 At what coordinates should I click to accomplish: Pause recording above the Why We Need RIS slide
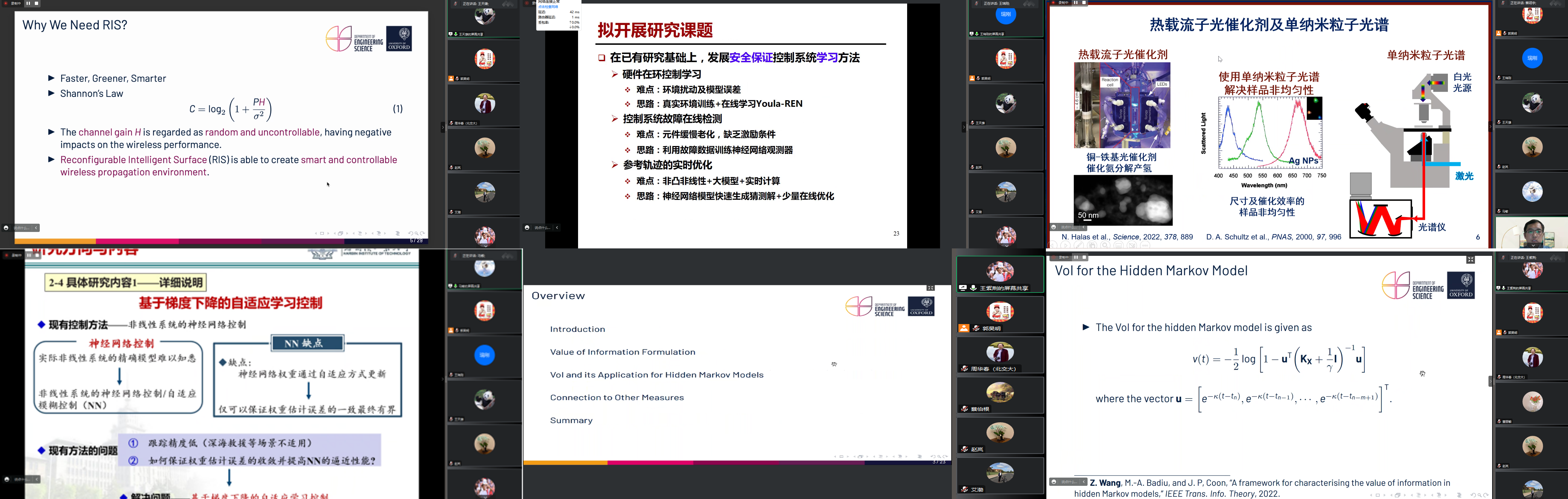click(28, 3)
